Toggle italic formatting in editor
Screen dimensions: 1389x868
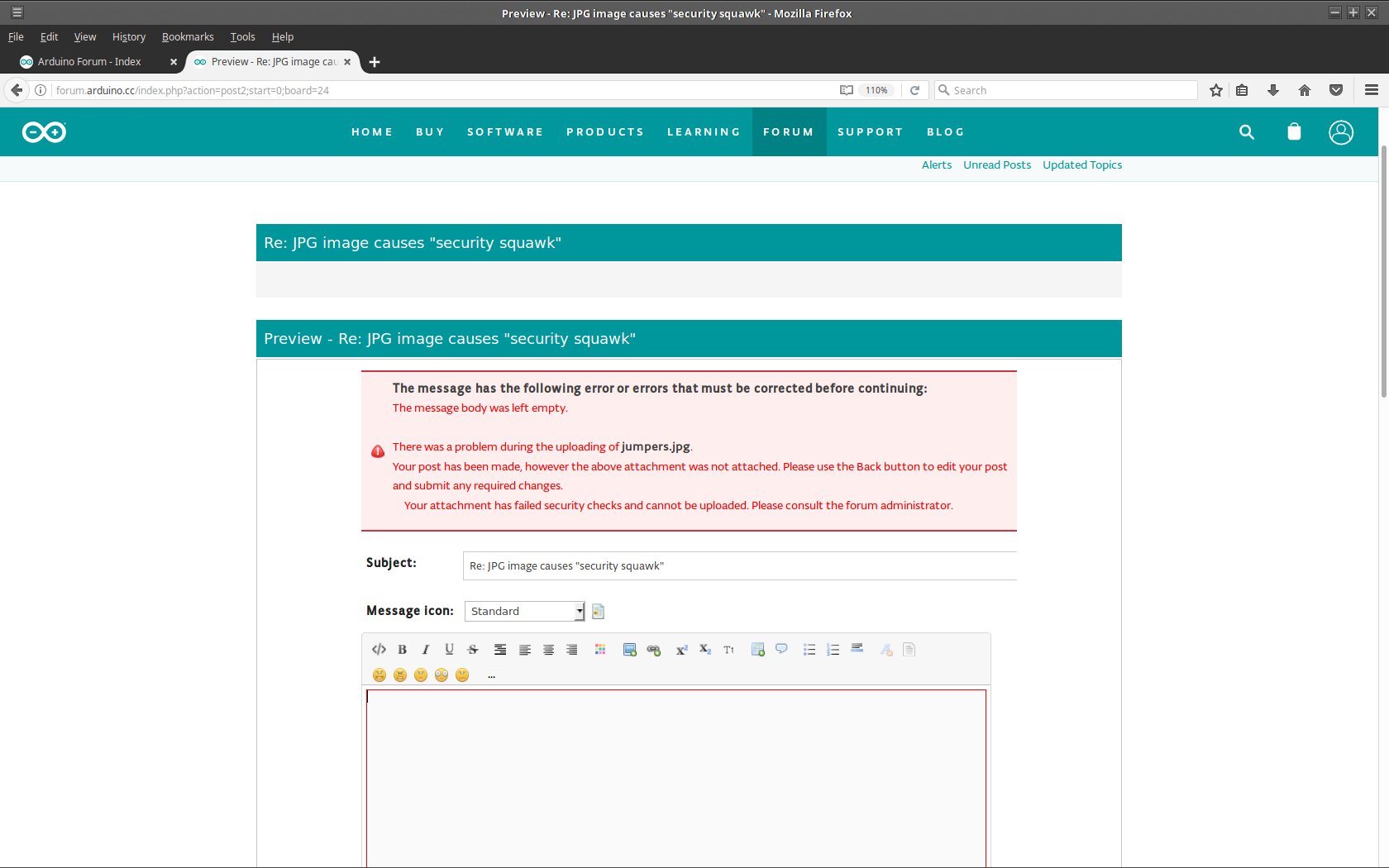pos(426,650)
